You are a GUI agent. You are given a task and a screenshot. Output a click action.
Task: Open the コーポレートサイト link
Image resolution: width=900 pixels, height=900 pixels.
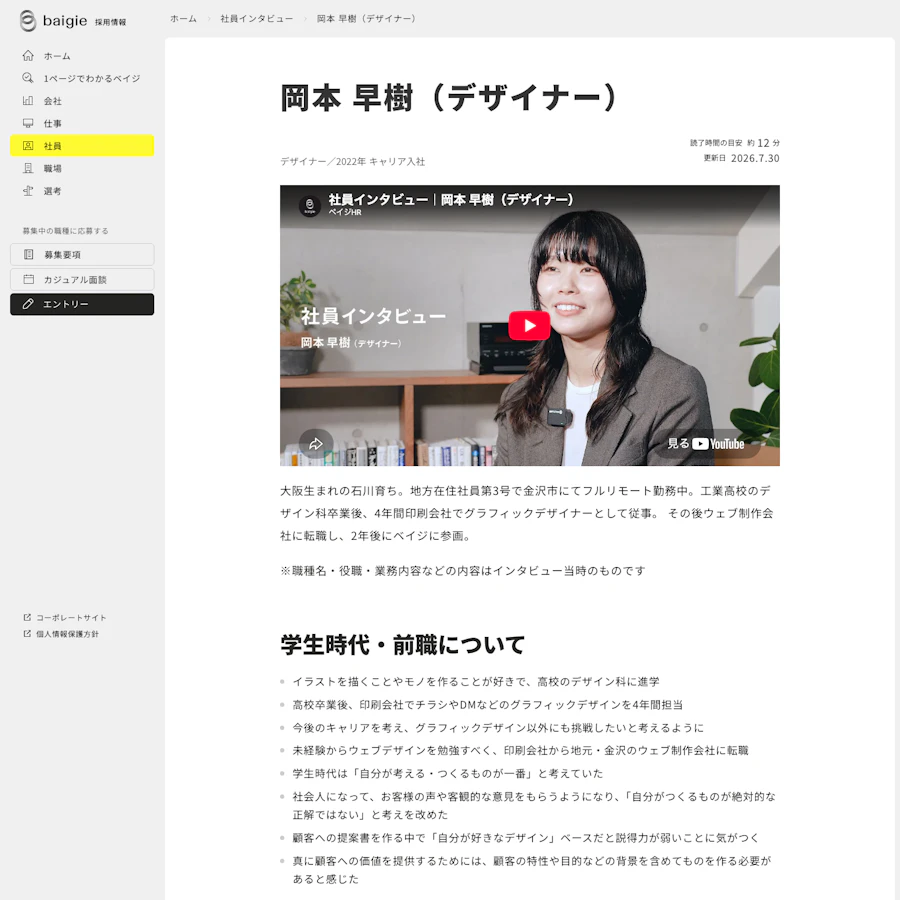pos(65,618)
